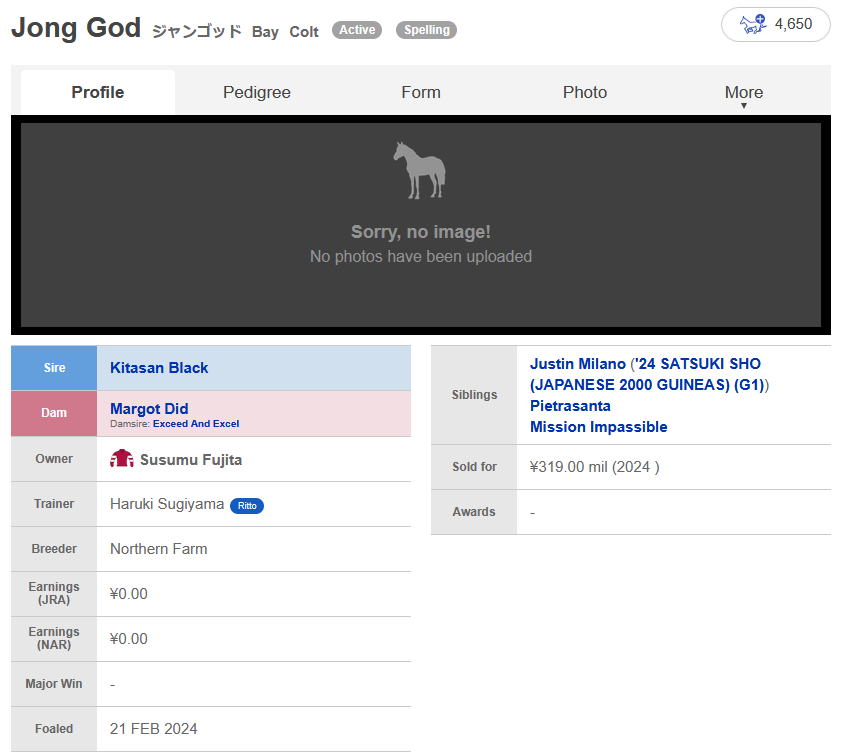Select the Profile tab
Image resolution: width=843 pixels, height=755 pixels.
pyautogui.click(x=98, y=92)
